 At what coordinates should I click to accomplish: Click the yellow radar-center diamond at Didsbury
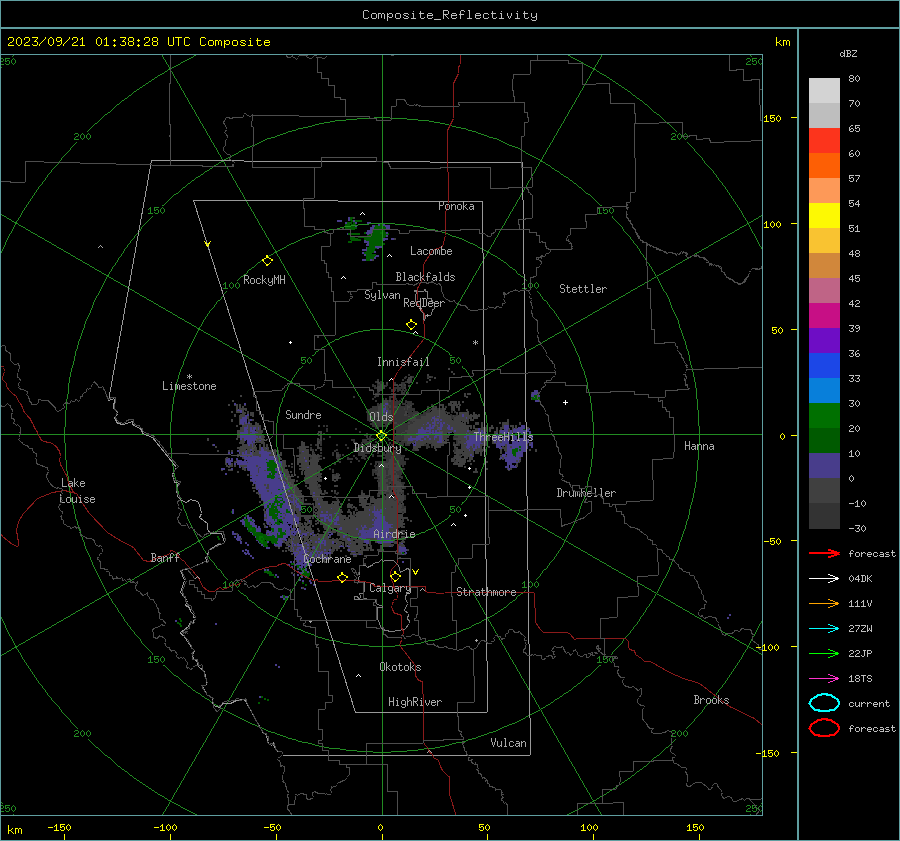coord(381,436)
